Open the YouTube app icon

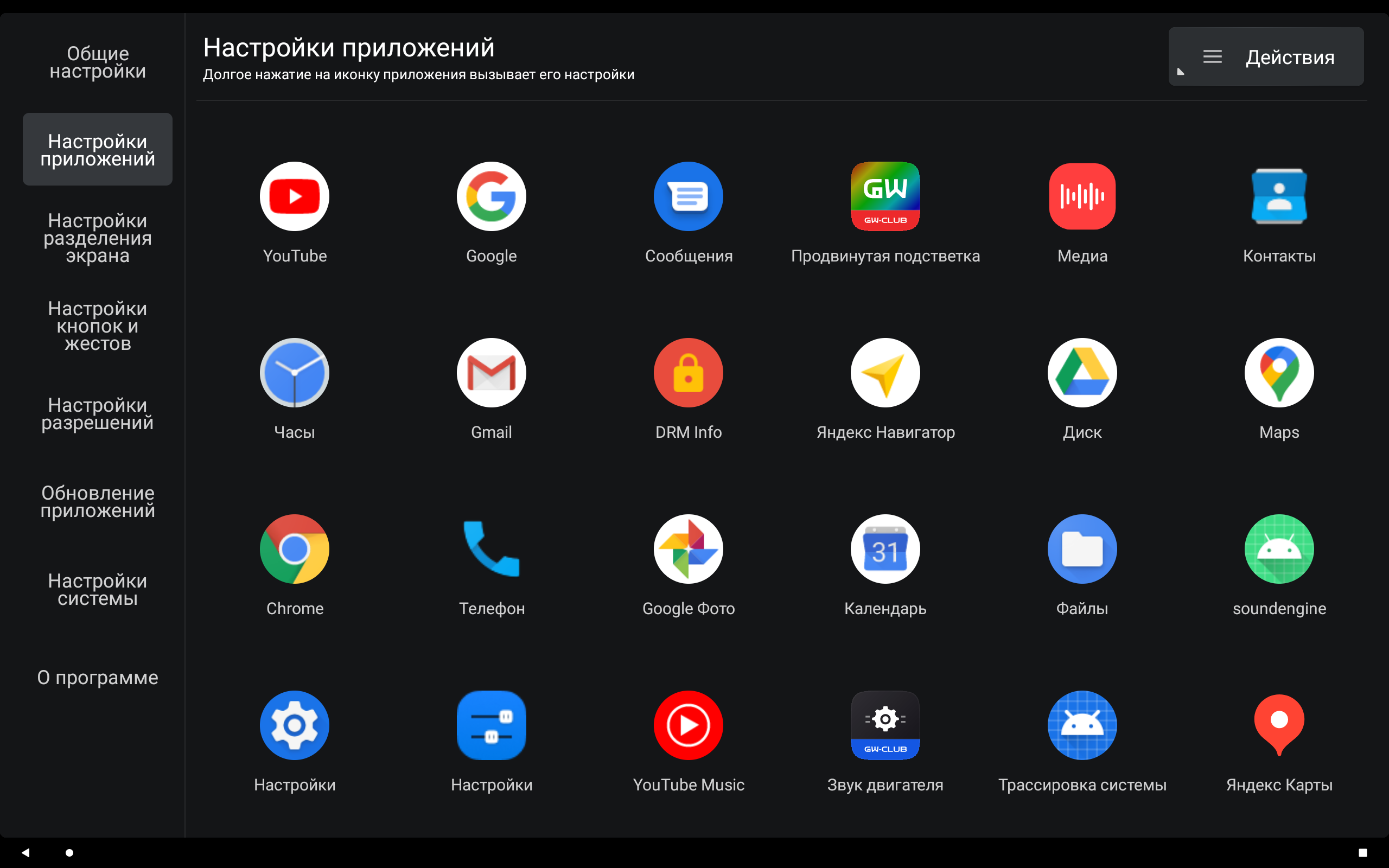(x=295, y=196)
